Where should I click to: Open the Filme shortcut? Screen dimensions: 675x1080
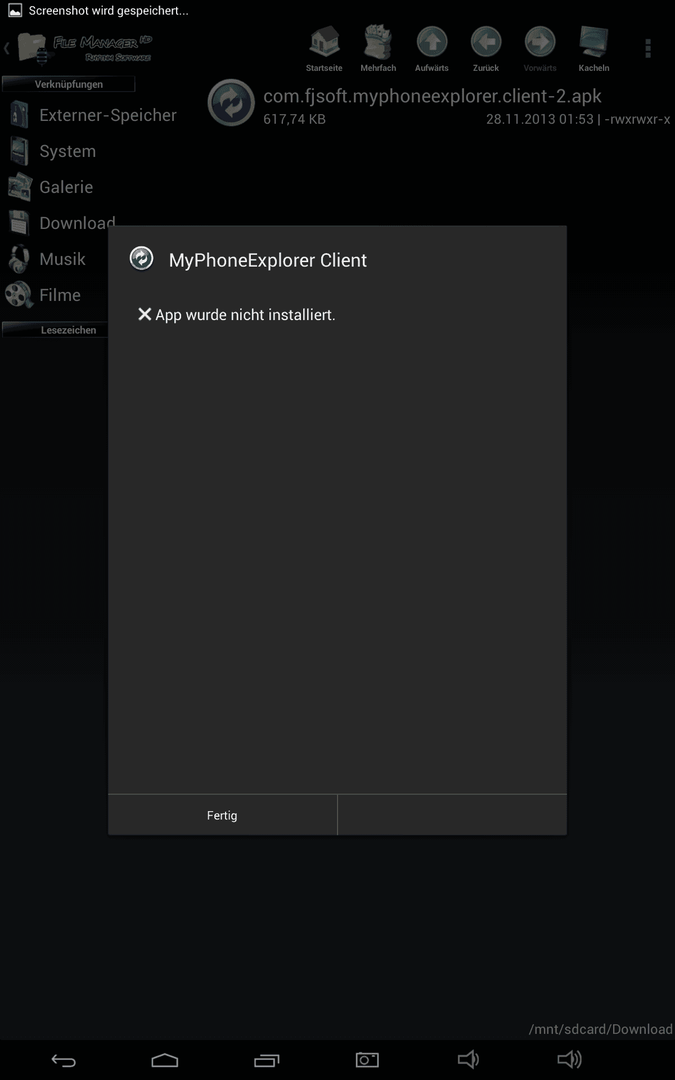click(43, 295)
